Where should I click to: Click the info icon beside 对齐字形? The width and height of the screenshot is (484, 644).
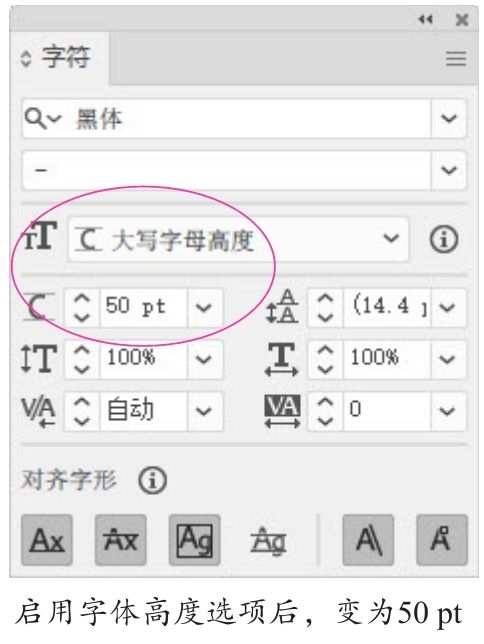152,480
